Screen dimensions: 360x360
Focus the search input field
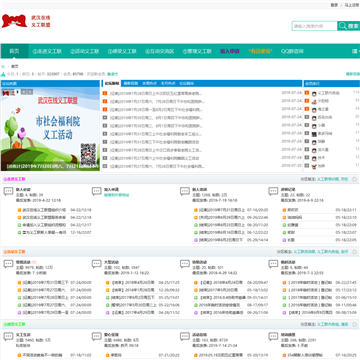coord(314,26)
